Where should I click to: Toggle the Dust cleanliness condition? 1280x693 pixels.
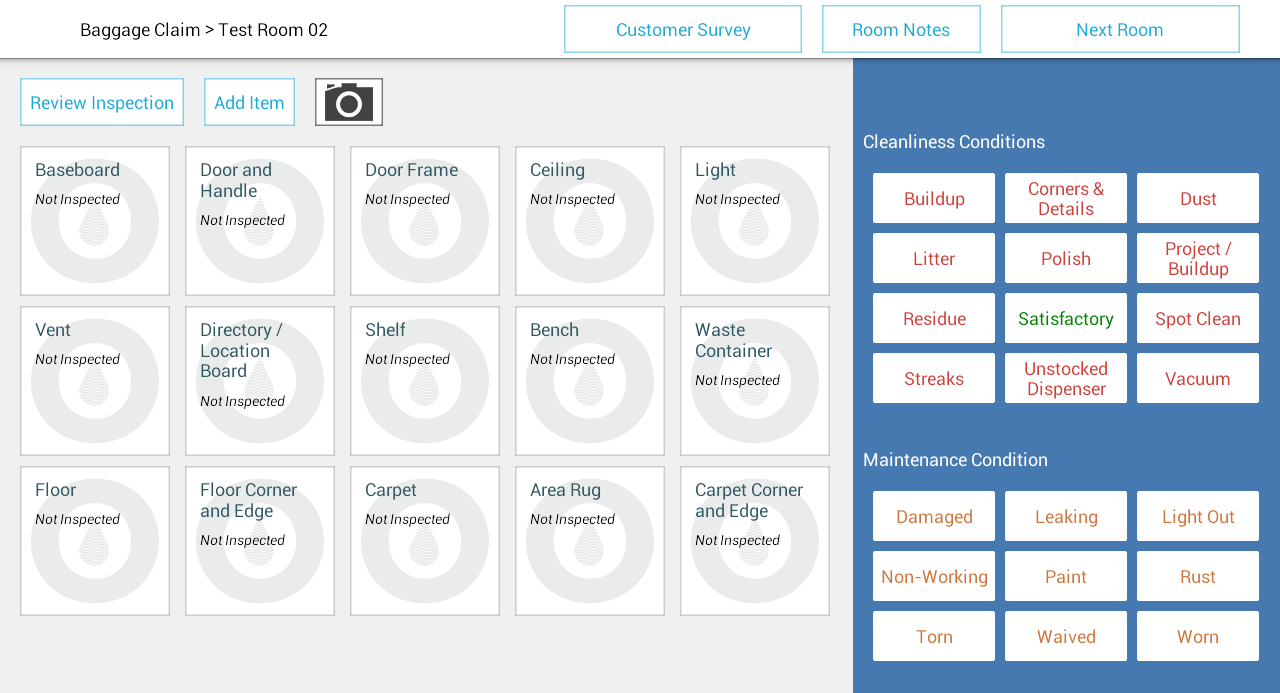(1198, 198)
